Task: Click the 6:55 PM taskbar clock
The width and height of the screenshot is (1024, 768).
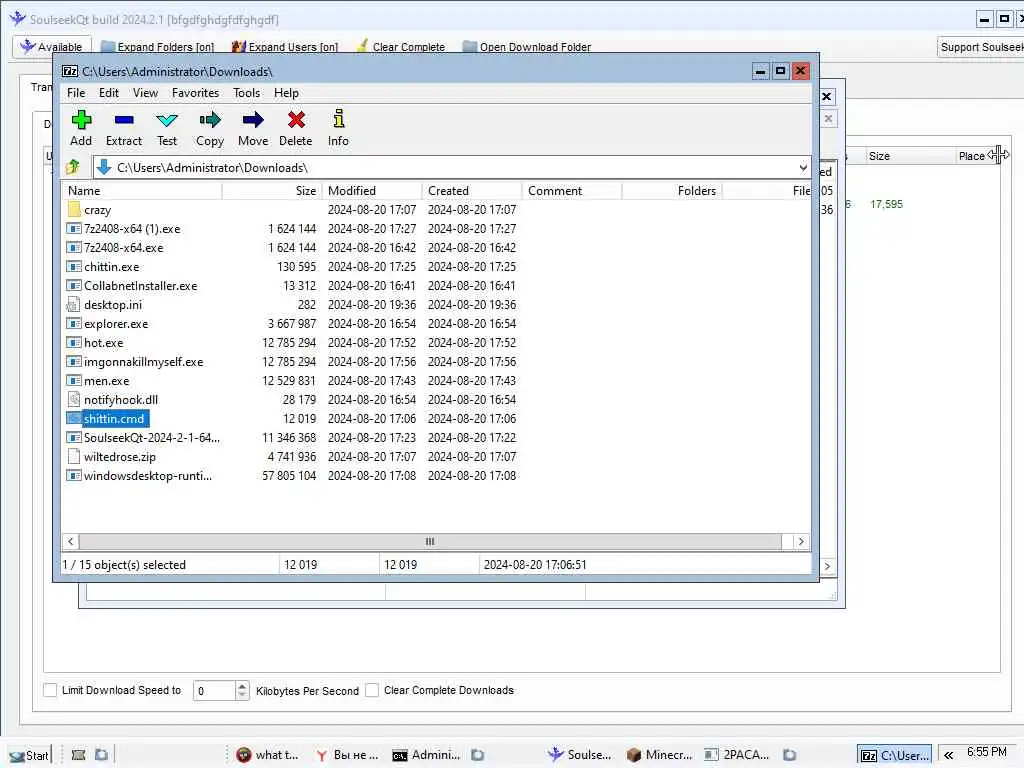Action: tap(987, 752)
